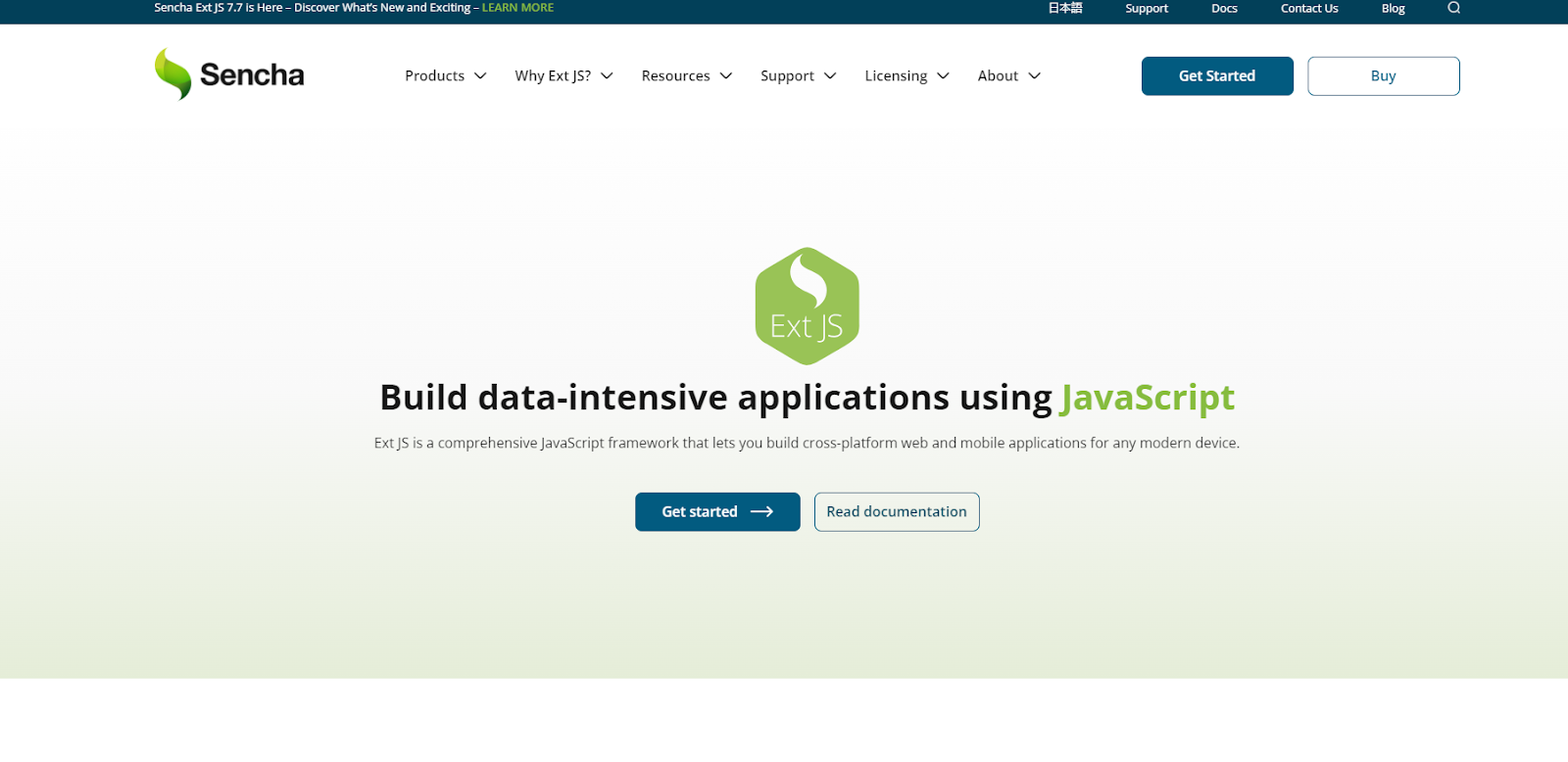Expand the Support nav chevron
The image size is (1568, 762).
point(830,76)
